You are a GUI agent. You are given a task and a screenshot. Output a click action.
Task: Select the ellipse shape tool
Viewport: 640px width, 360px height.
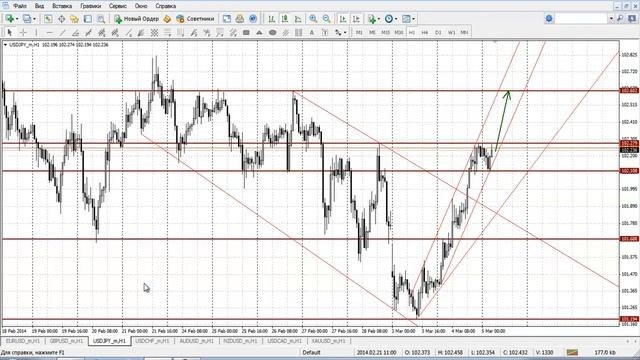pos(273,32)
